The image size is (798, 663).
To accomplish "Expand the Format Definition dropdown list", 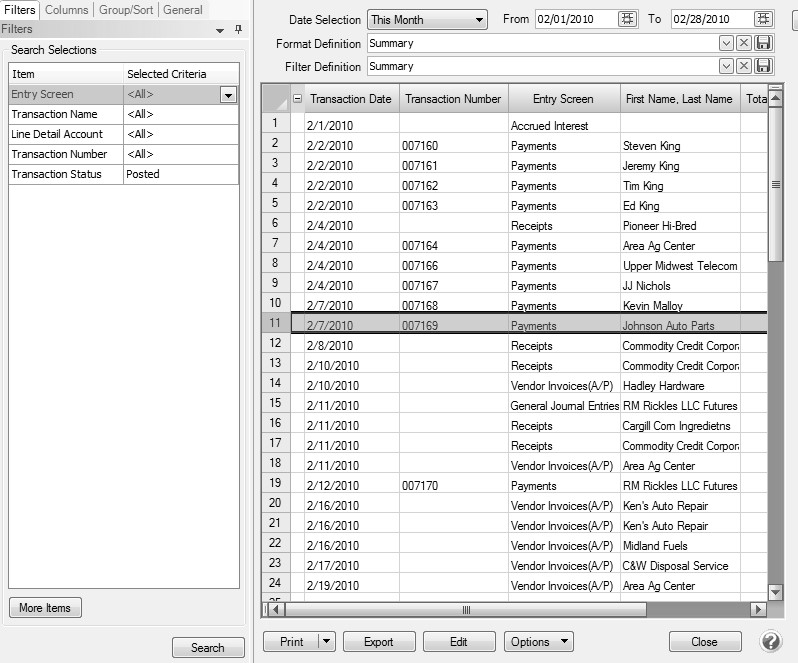I will pyautogui.click(x=727, y=43).
